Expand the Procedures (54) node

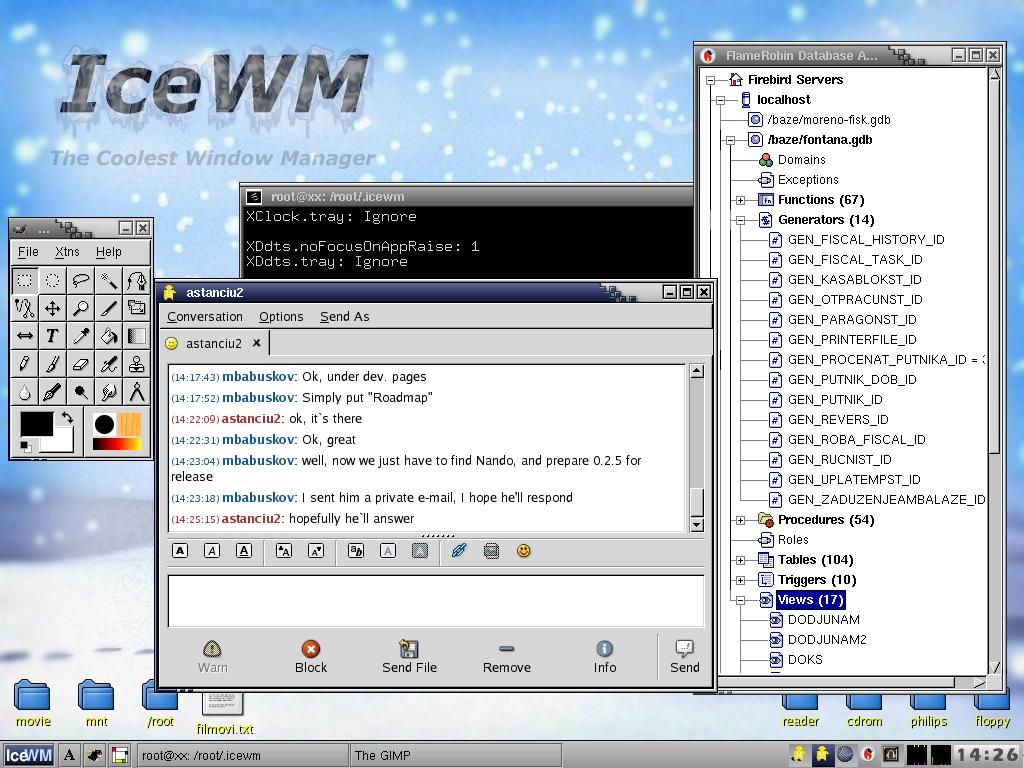(740, 520)
